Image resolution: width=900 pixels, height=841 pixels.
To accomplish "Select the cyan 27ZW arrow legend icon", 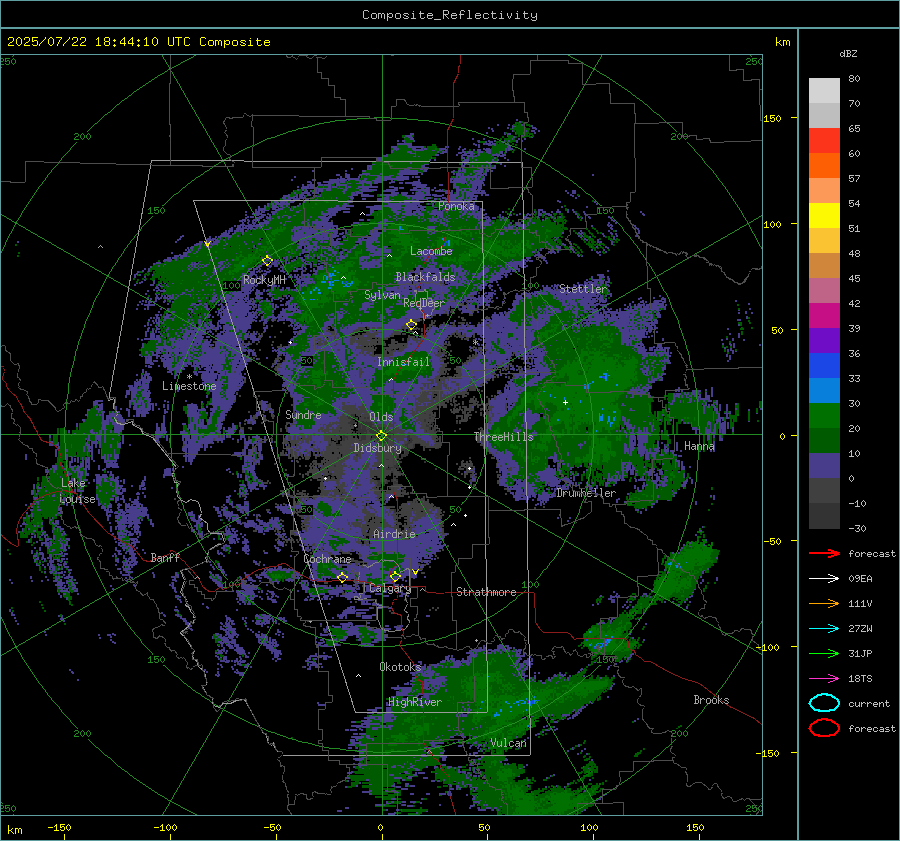I will (824, 629).
